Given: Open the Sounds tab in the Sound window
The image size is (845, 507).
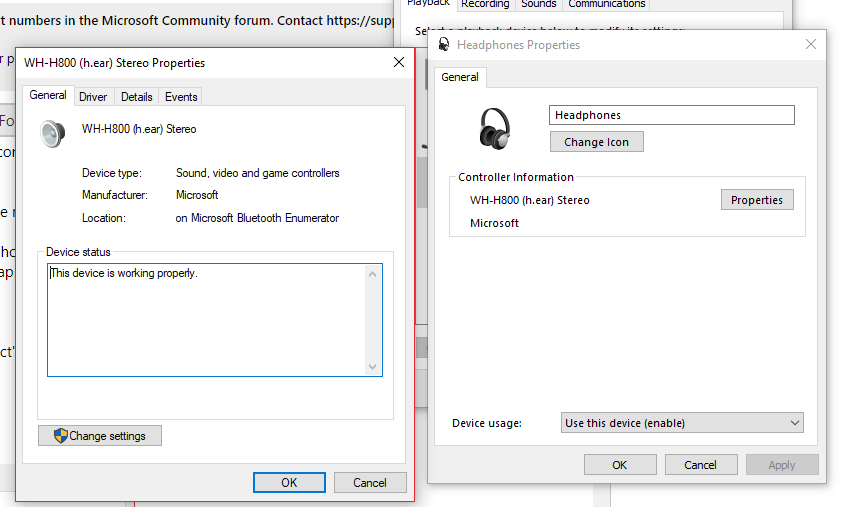Looking at the screenshot, I should coord(538,4).
